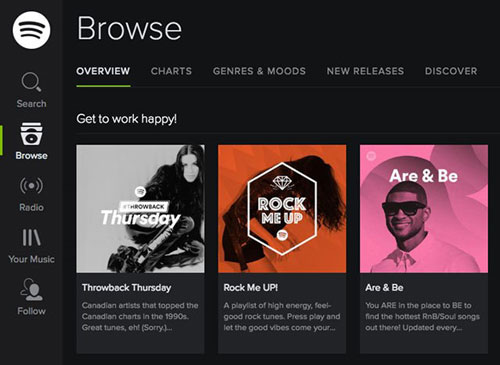Open the Discover tab
Viewport: 500px width, 365px height.
[451, 71]
